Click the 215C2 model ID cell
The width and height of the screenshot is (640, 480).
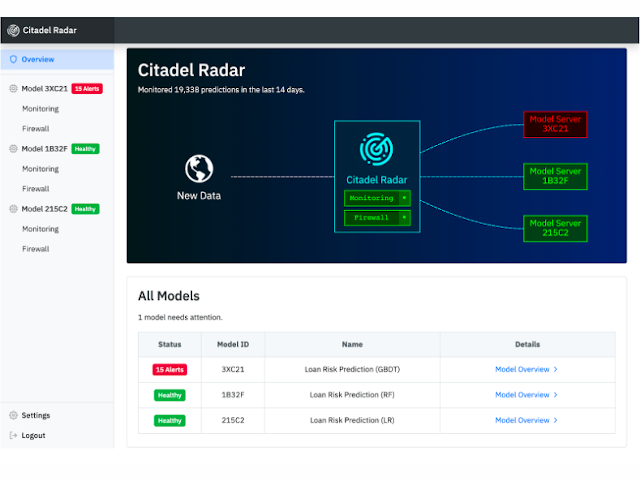(233, 420)
